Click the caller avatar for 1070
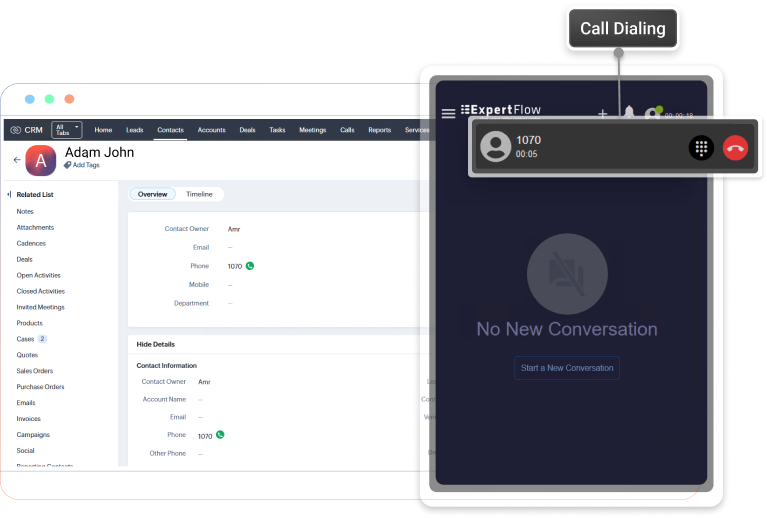 click(495, 146)
